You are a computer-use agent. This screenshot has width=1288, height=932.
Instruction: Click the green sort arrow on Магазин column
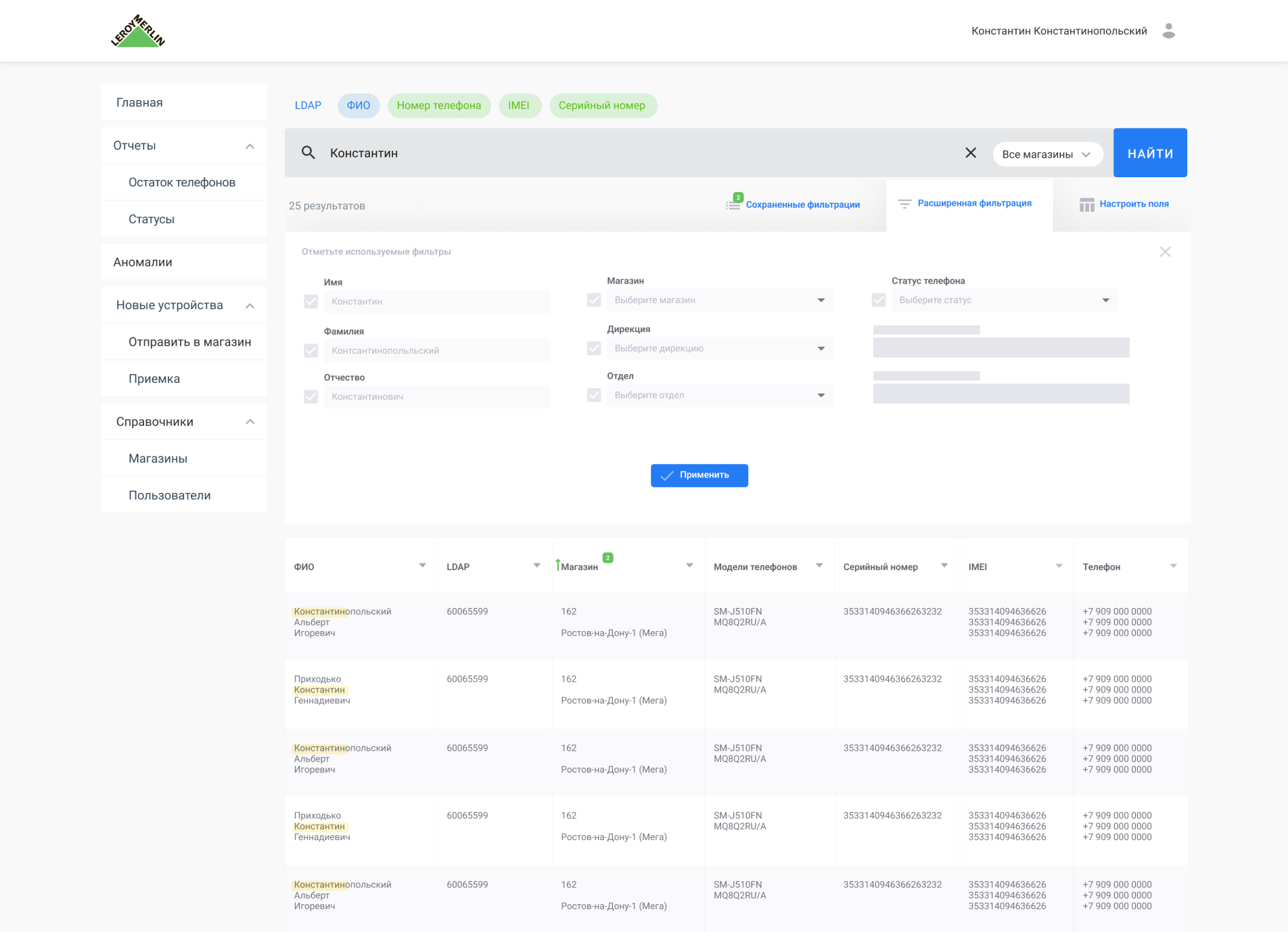click(x=558, y=565)
